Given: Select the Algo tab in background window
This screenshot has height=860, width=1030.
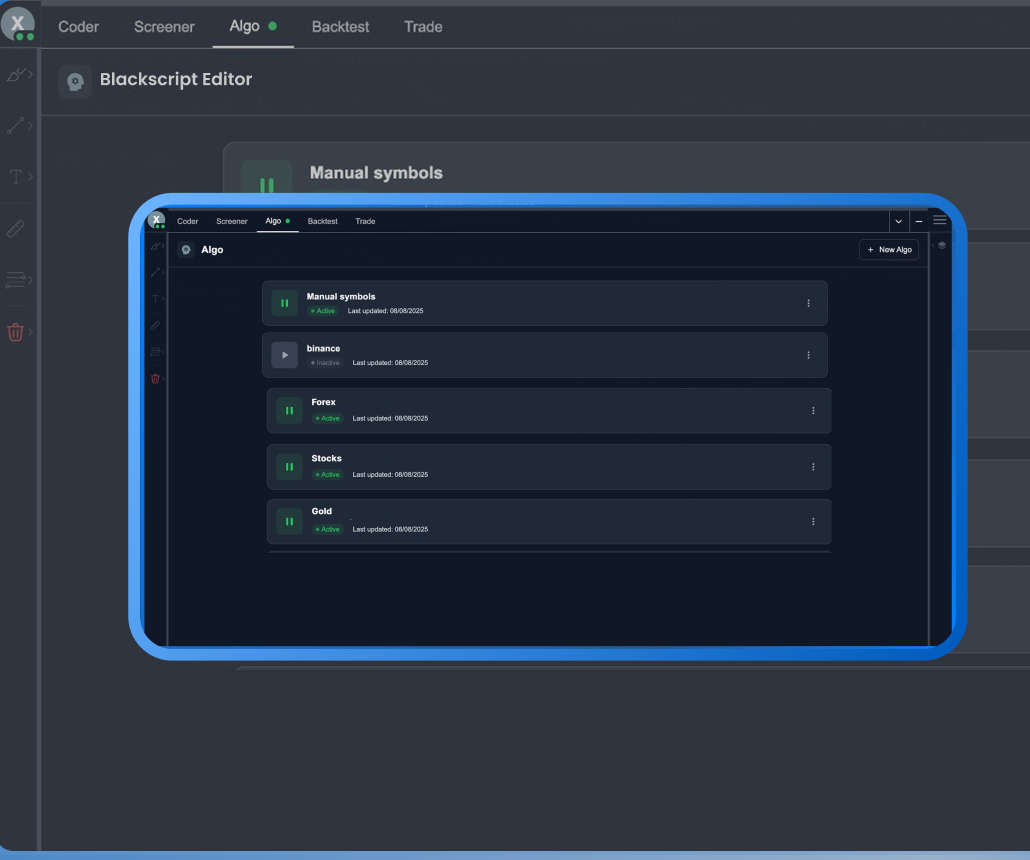Looking at the screenshot, I should pos(253,26).
